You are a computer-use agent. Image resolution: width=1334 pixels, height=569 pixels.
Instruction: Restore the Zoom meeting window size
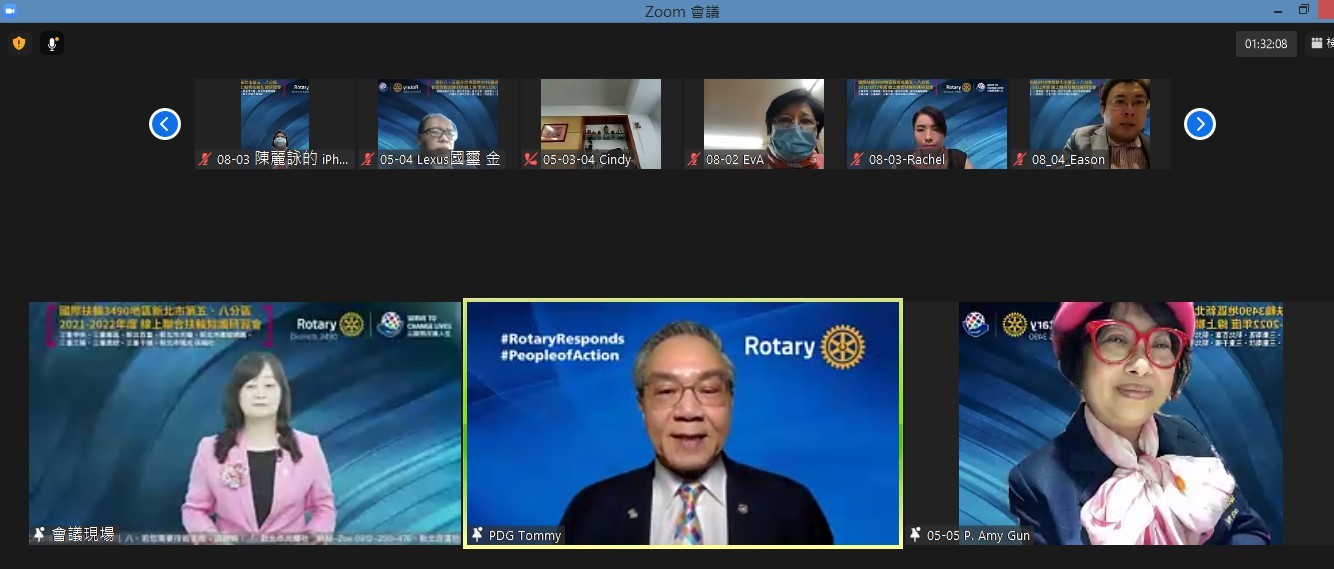coord(1304,10)
